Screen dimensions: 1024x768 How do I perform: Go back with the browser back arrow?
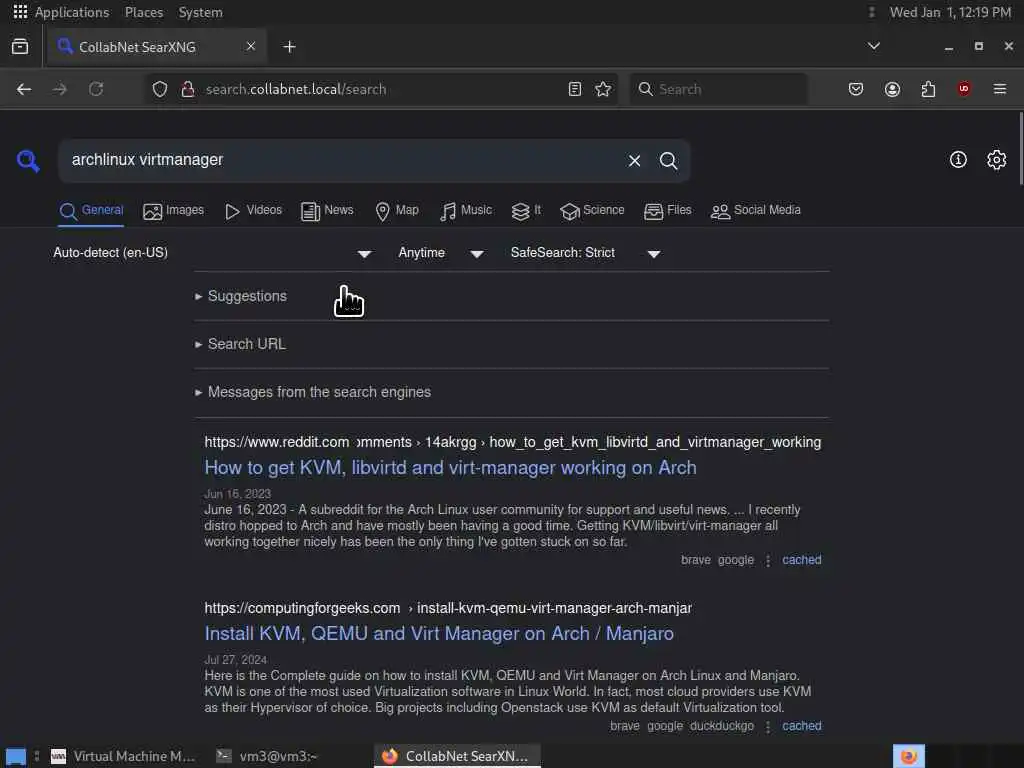tap(24, 89)
